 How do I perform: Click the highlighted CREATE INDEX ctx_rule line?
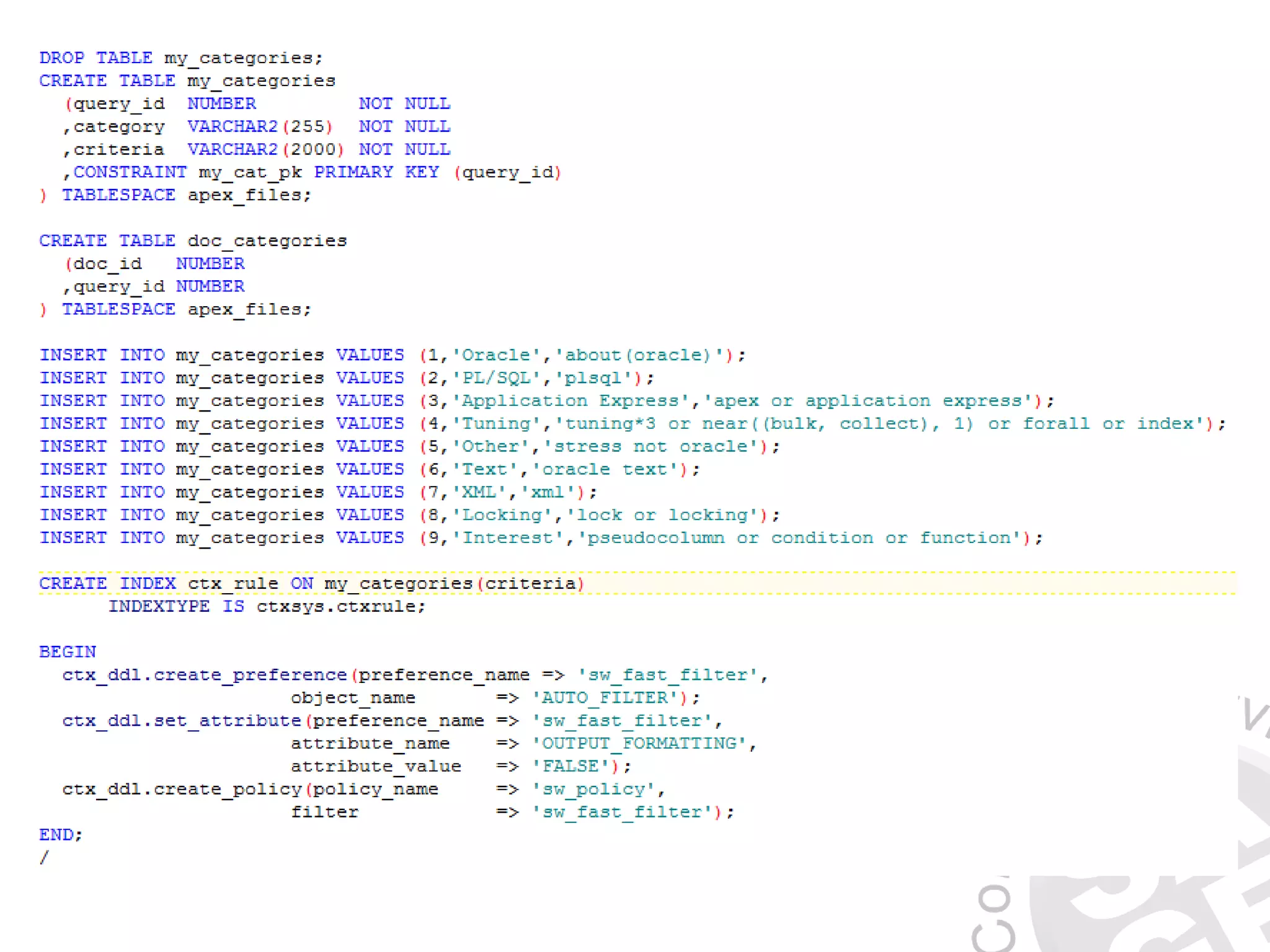(x=311, y=583)
